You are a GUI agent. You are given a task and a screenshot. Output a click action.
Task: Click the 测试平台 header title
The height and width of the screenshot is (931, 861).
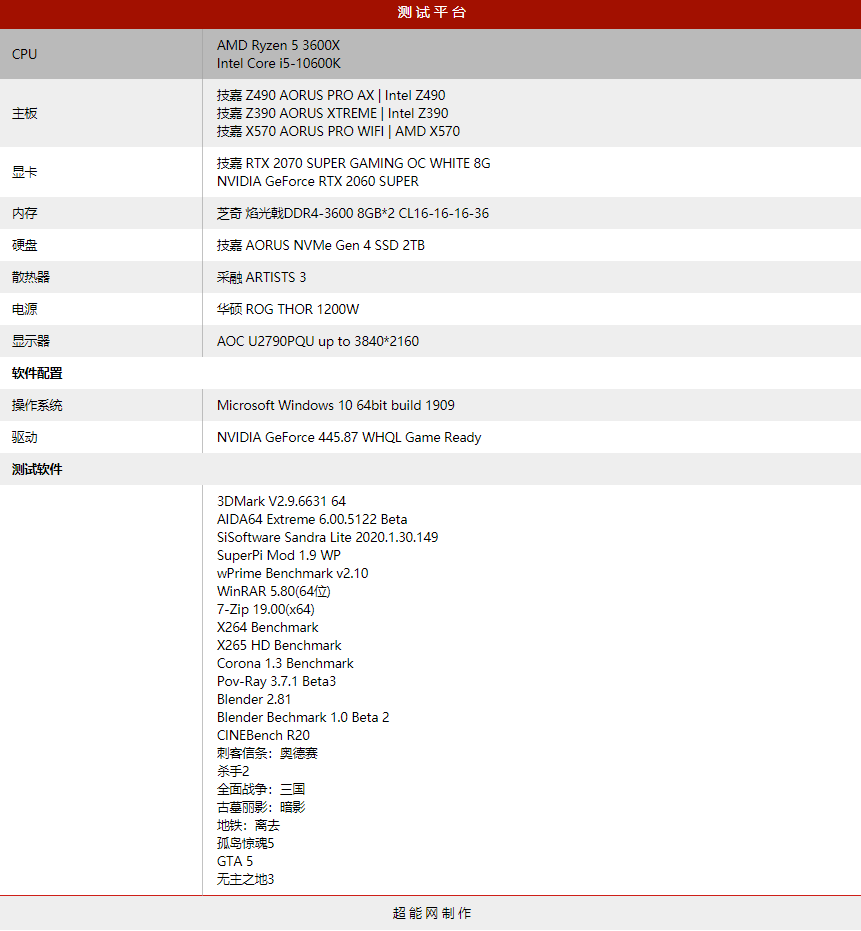[x=431, y=13]
